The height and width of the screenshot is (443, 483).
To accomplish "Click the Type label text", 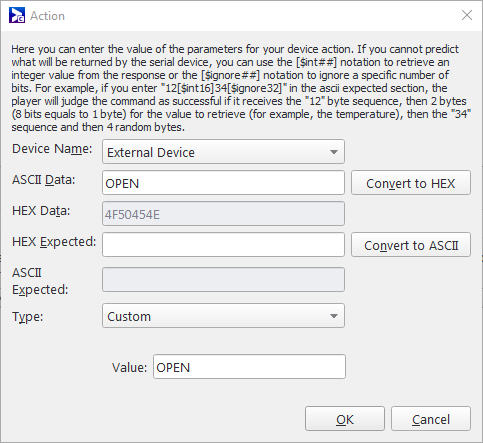I will 28,316.
